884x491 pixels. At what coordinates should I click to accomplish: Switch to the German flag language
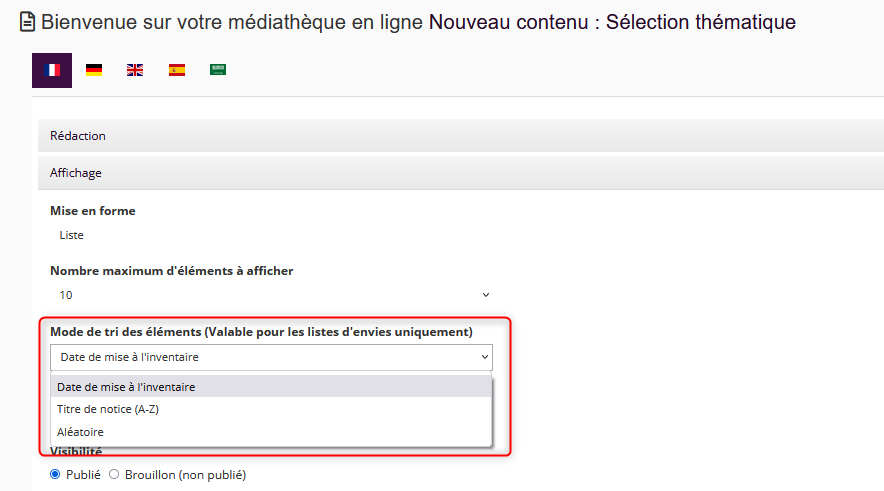pos(94,70)
